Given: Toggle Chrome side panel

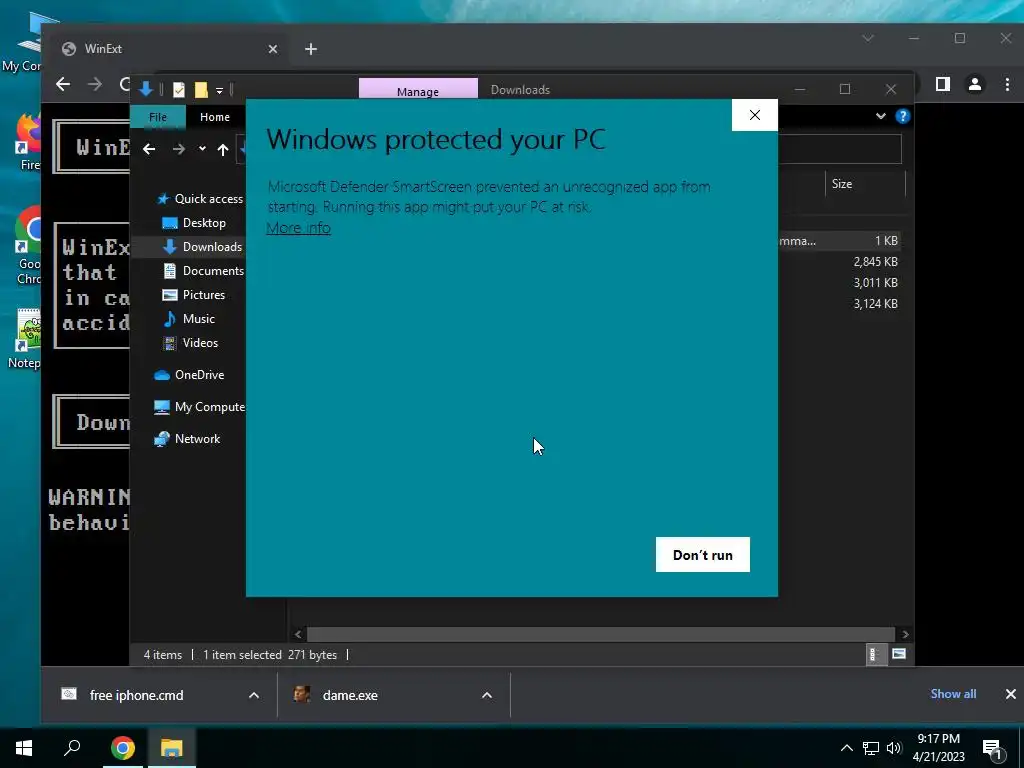Looking at the screenshot, I should point(942,84).
